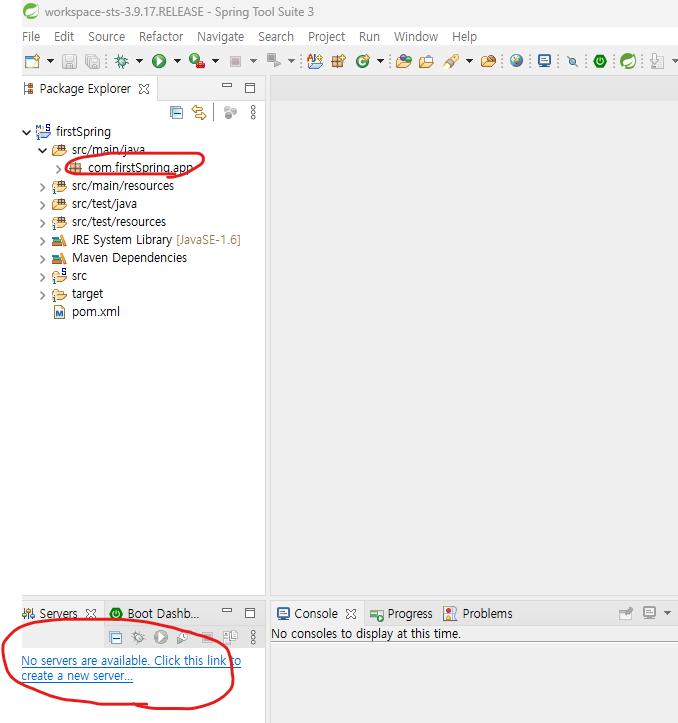Viewport: 678px width, 723px height.
Task: Click Collapse All in Package Explorer
Action: pos(177,113)
